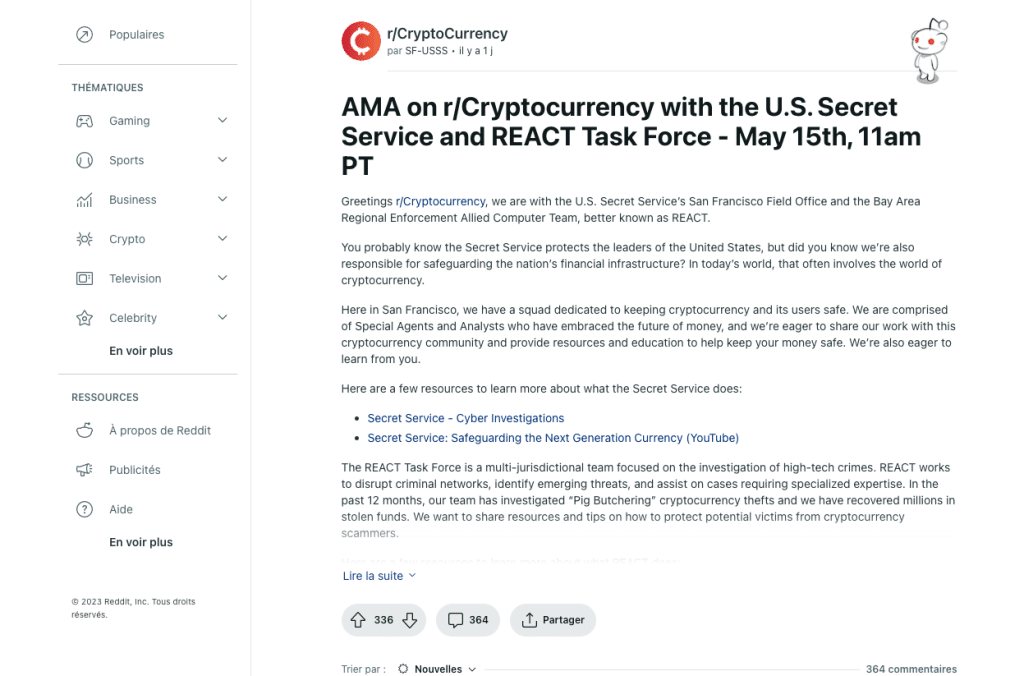This screenshot has width=1024, height=676.
Task: Select the Celebrity topic label
Action: click(x=133, y=318)
